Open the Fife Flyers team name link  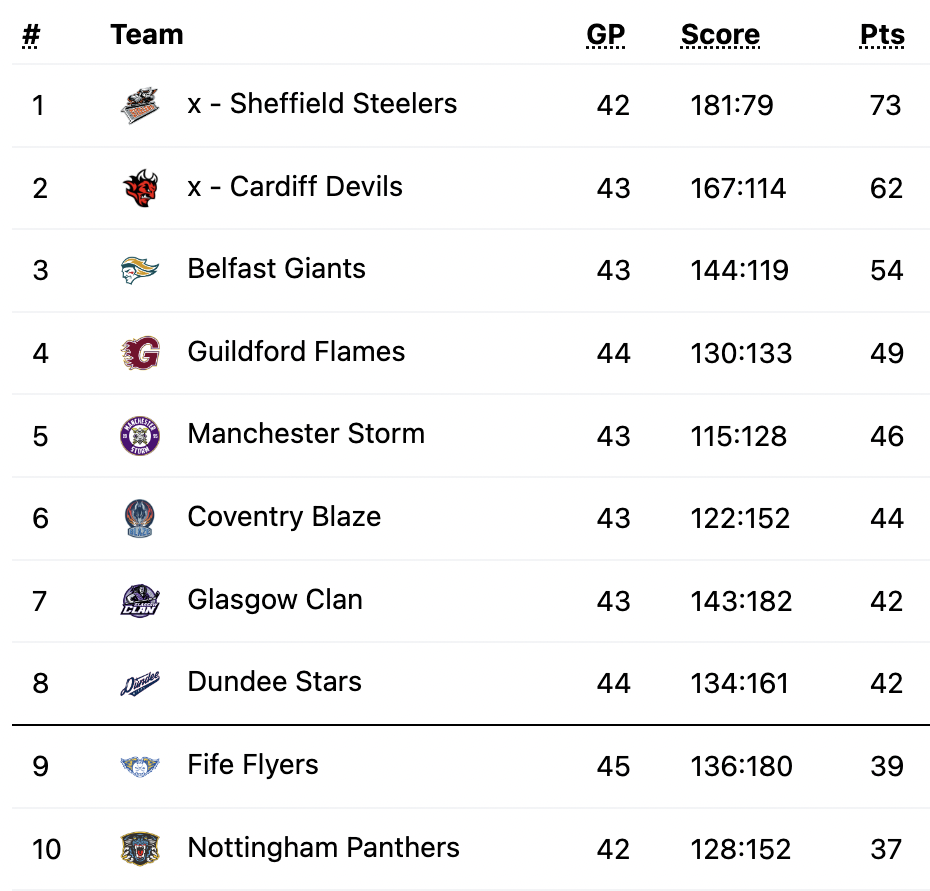253,765
